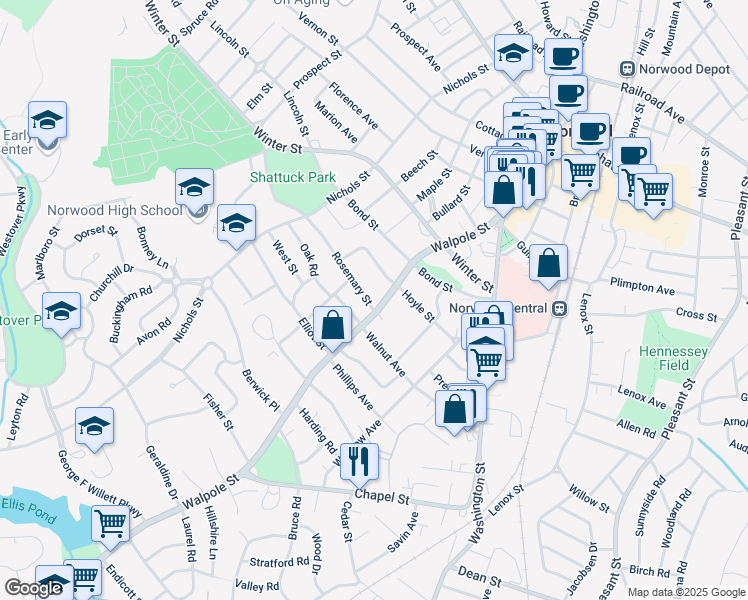748x600 pixels.
Task: Open the grocery cart marker near Hoyle St
Action: pos(486,362)
